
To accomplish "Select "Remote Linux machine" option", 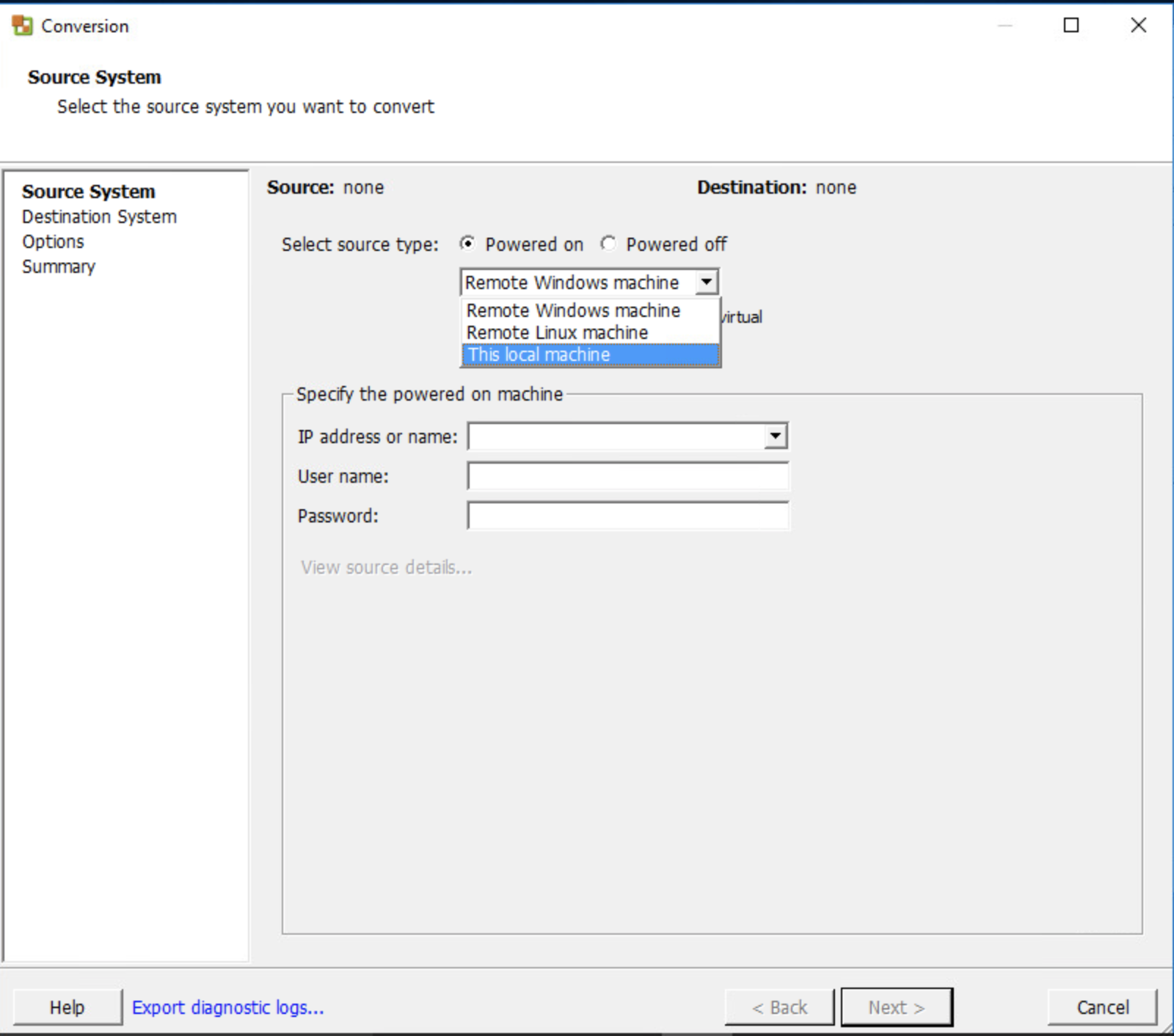I will 555,332.
